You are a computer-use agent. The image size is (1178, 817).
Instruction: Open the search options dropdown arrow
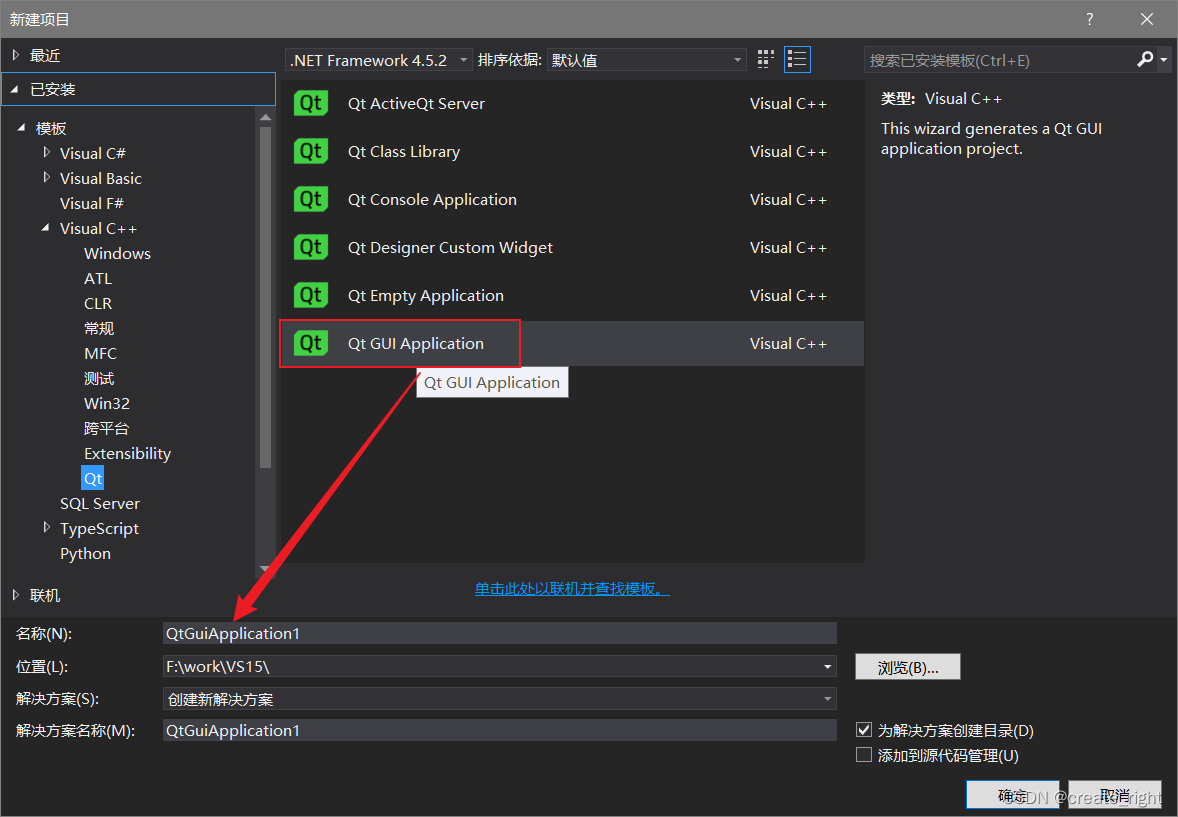coord(1164,60)
